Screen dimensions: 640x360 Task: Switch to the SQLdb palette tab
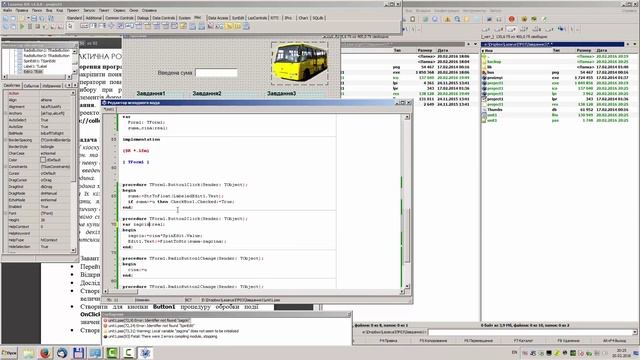(x=318, y=18)
